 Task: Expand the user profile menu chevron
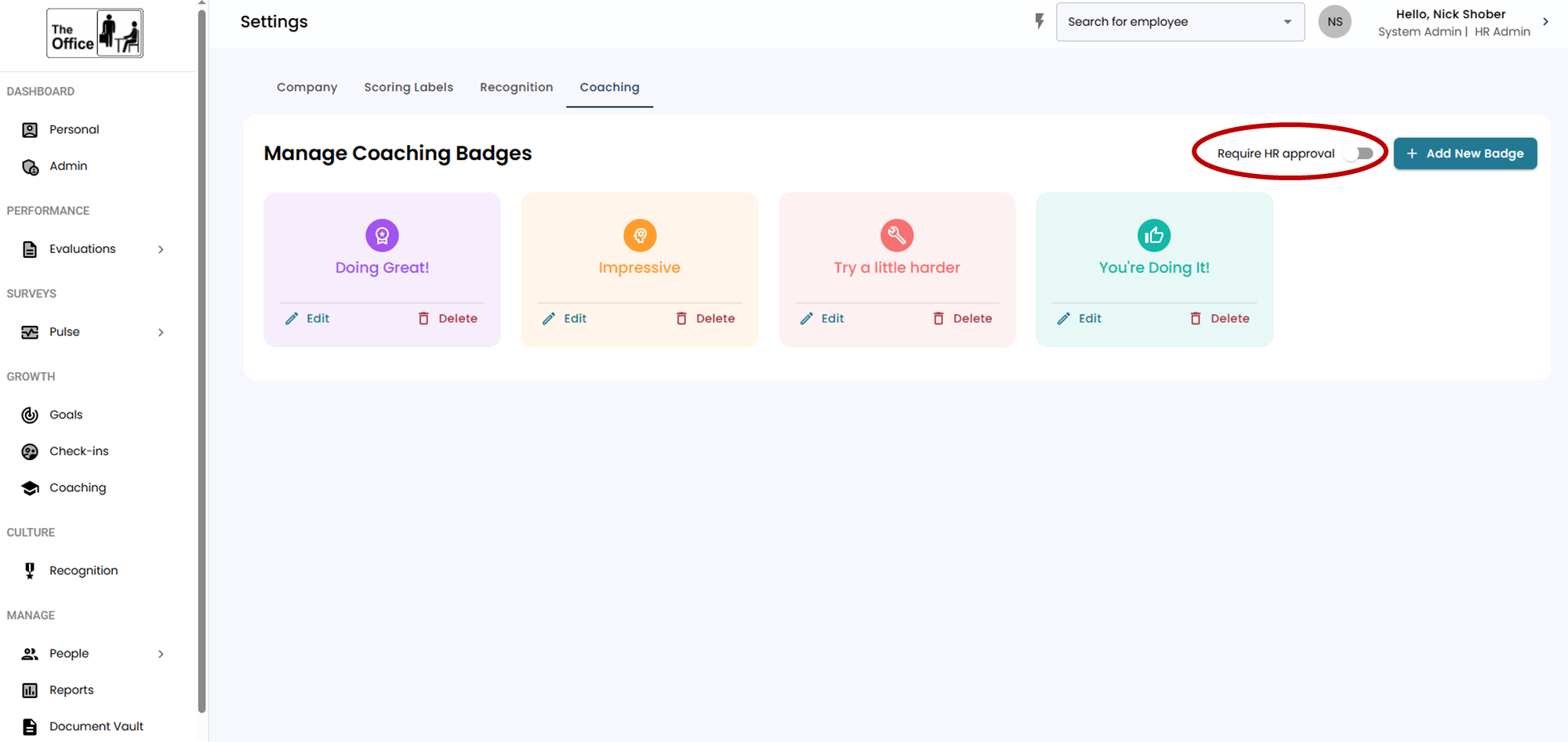[1545, 22]
